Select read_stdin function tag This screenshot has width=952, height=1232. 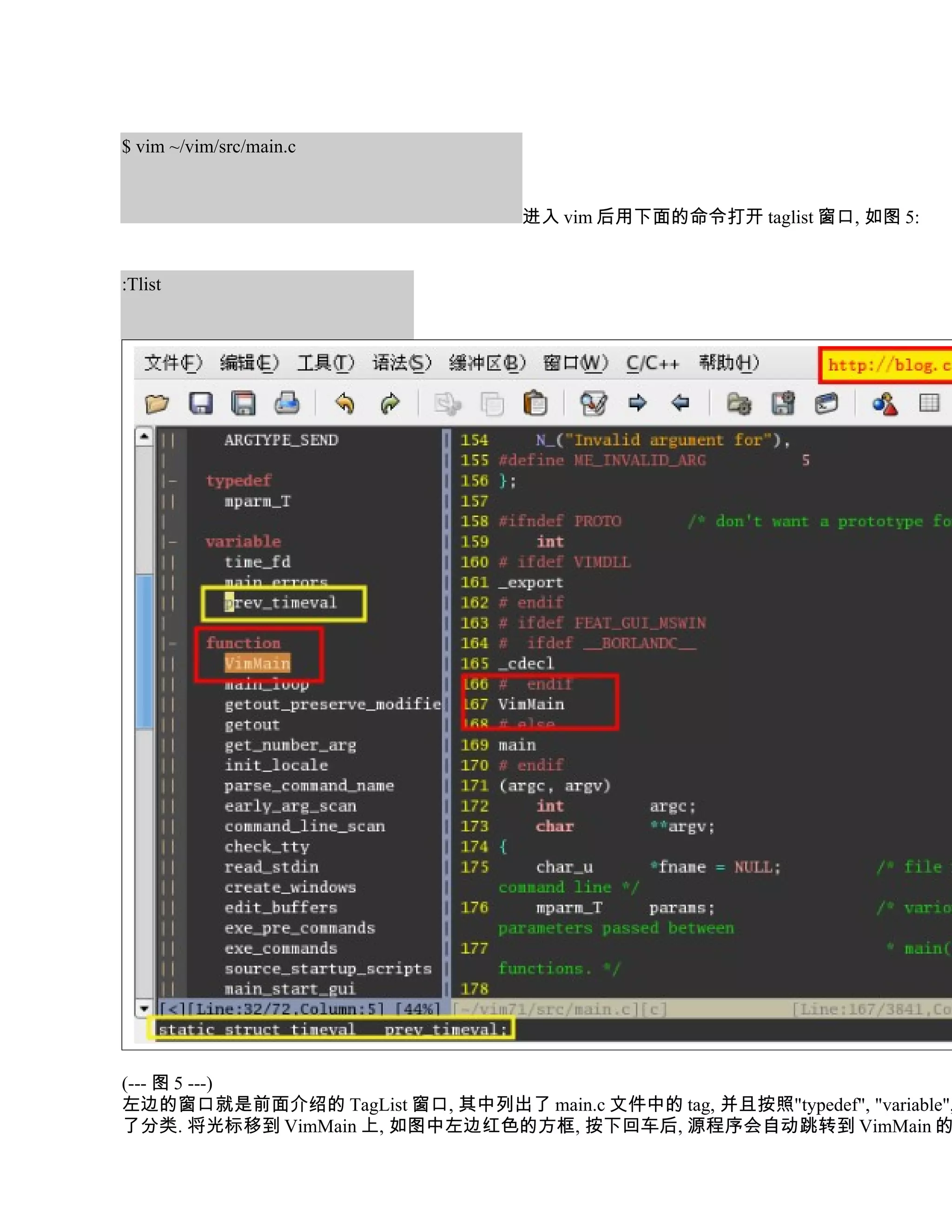(271, 867)
